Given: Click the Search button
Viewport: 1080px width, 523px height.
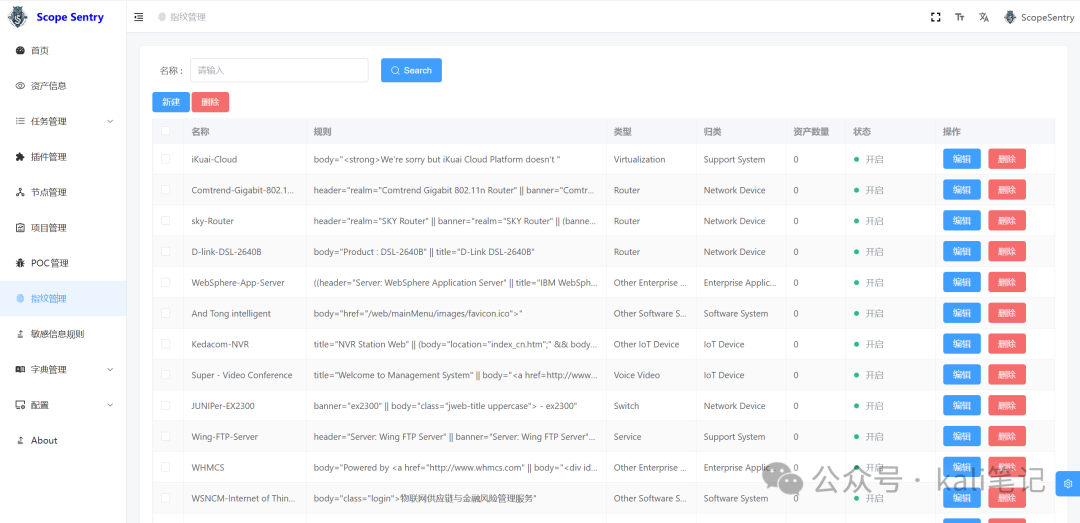Looking at the screenshot, I should pos(411,70).
